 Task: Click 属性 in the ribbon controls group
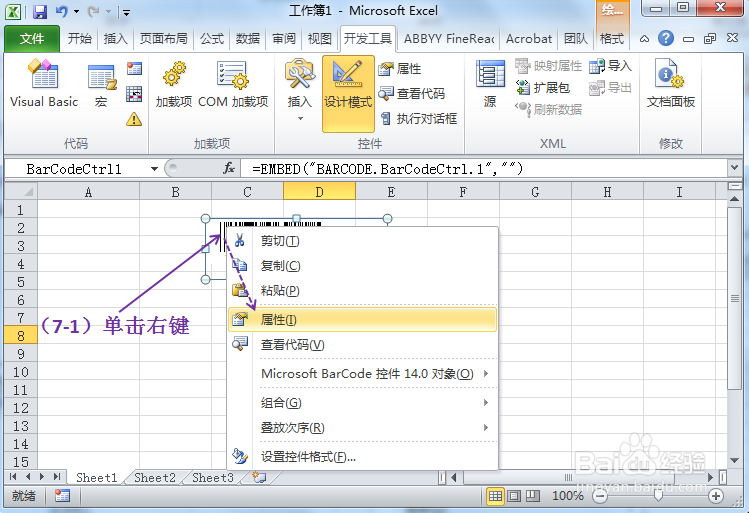[x=400, y=69]
